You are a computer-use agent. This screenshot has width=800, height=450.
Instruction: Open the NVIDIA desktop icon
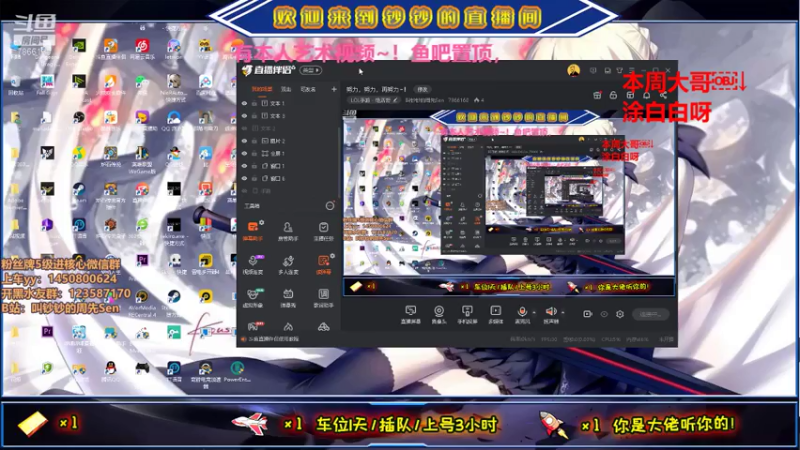(79, 46)
